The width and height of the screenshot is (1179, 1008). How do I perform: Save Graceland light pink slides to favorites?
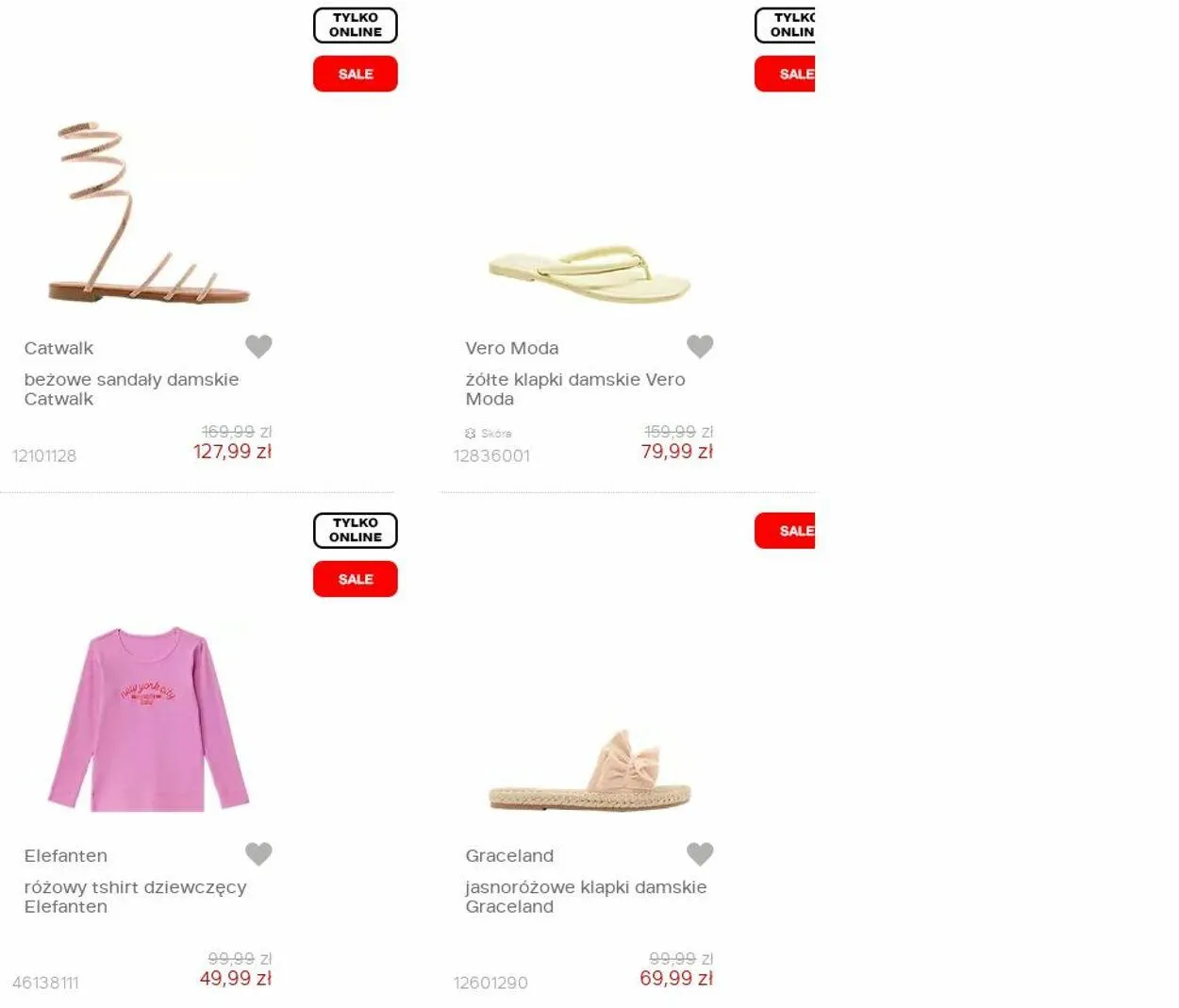pos(700,853)
